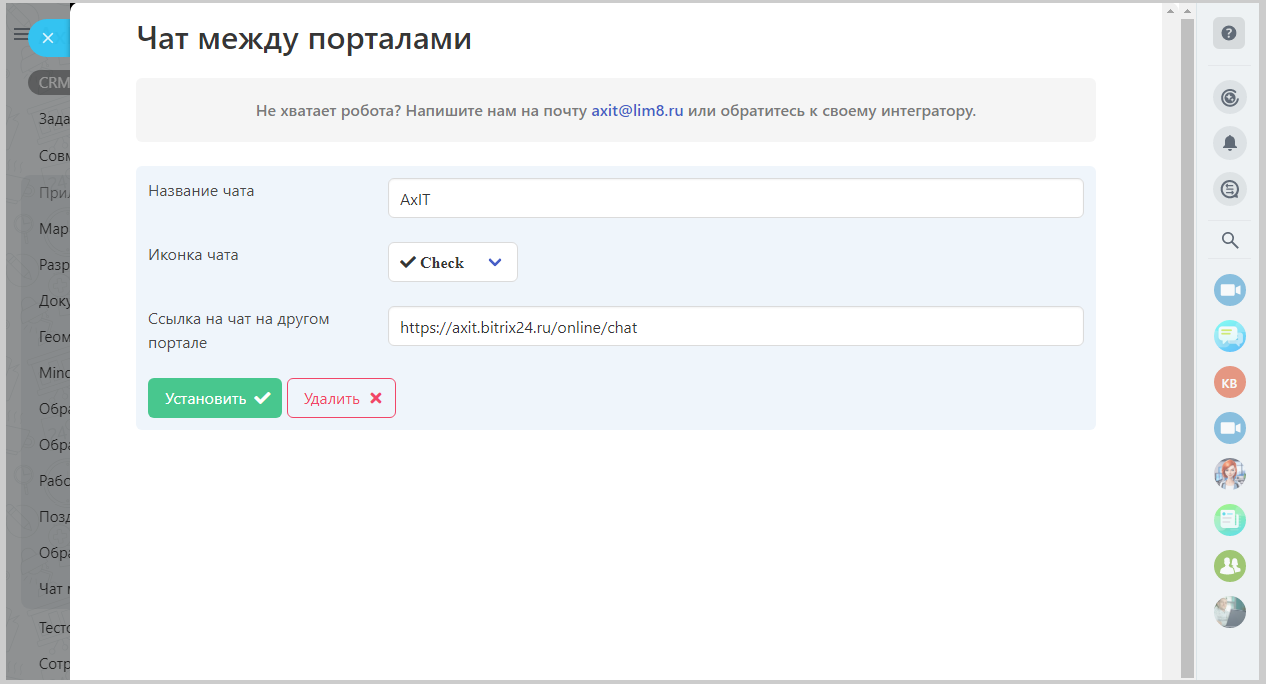Viewport: 1266px width, 684px height.
Task: Close the panel with the blue X button
Action: (47, 38)
